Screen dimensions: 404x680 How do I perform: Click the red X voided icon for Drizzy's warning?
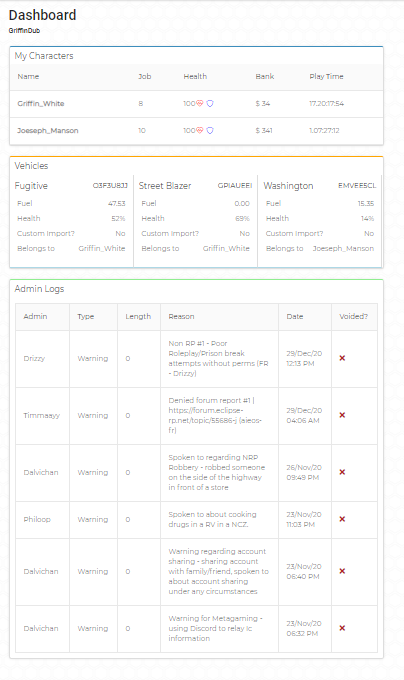(x=342, y=358)
